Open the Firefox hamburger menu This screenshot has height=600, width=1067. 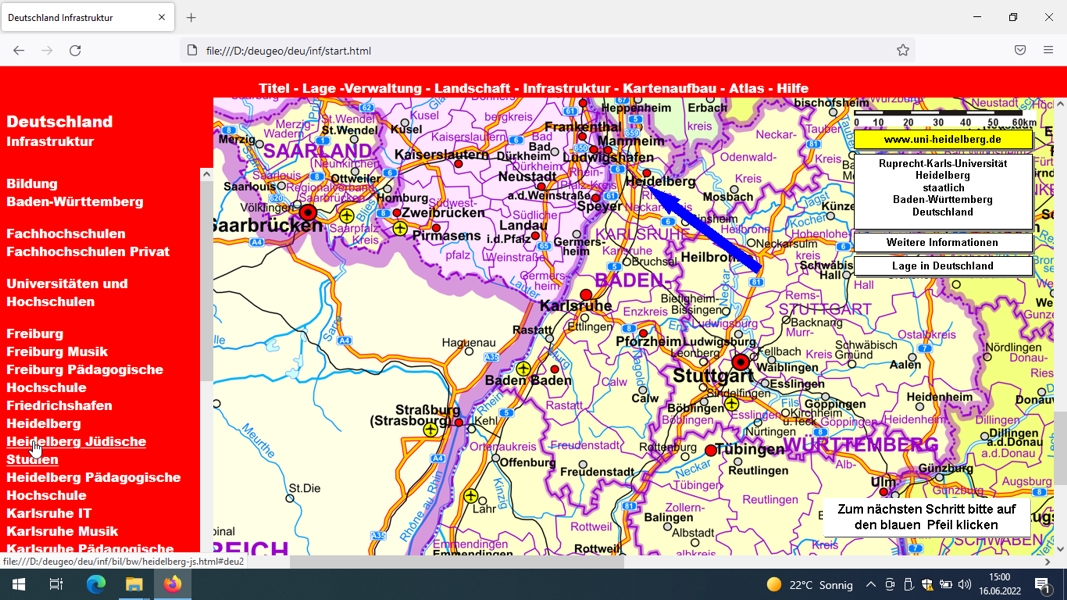[1048, 50]
